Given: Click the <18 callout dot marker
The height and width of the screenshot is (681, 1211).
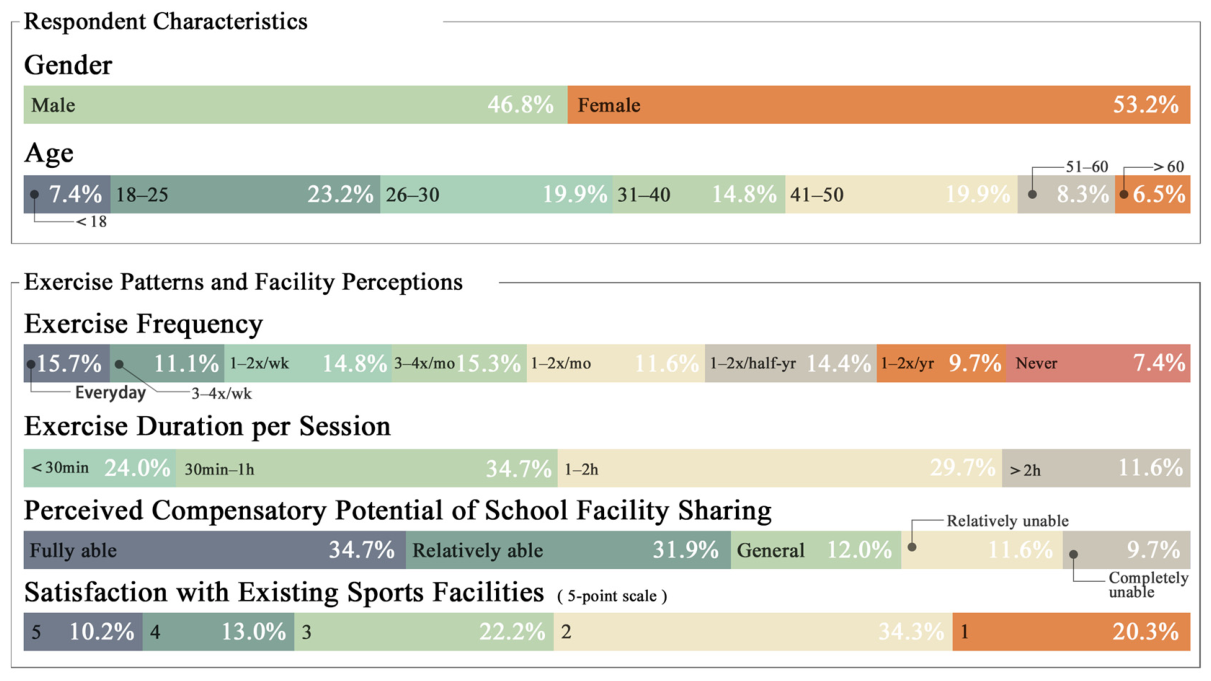Looking at the screenshot, I should [x=34, y=194].
